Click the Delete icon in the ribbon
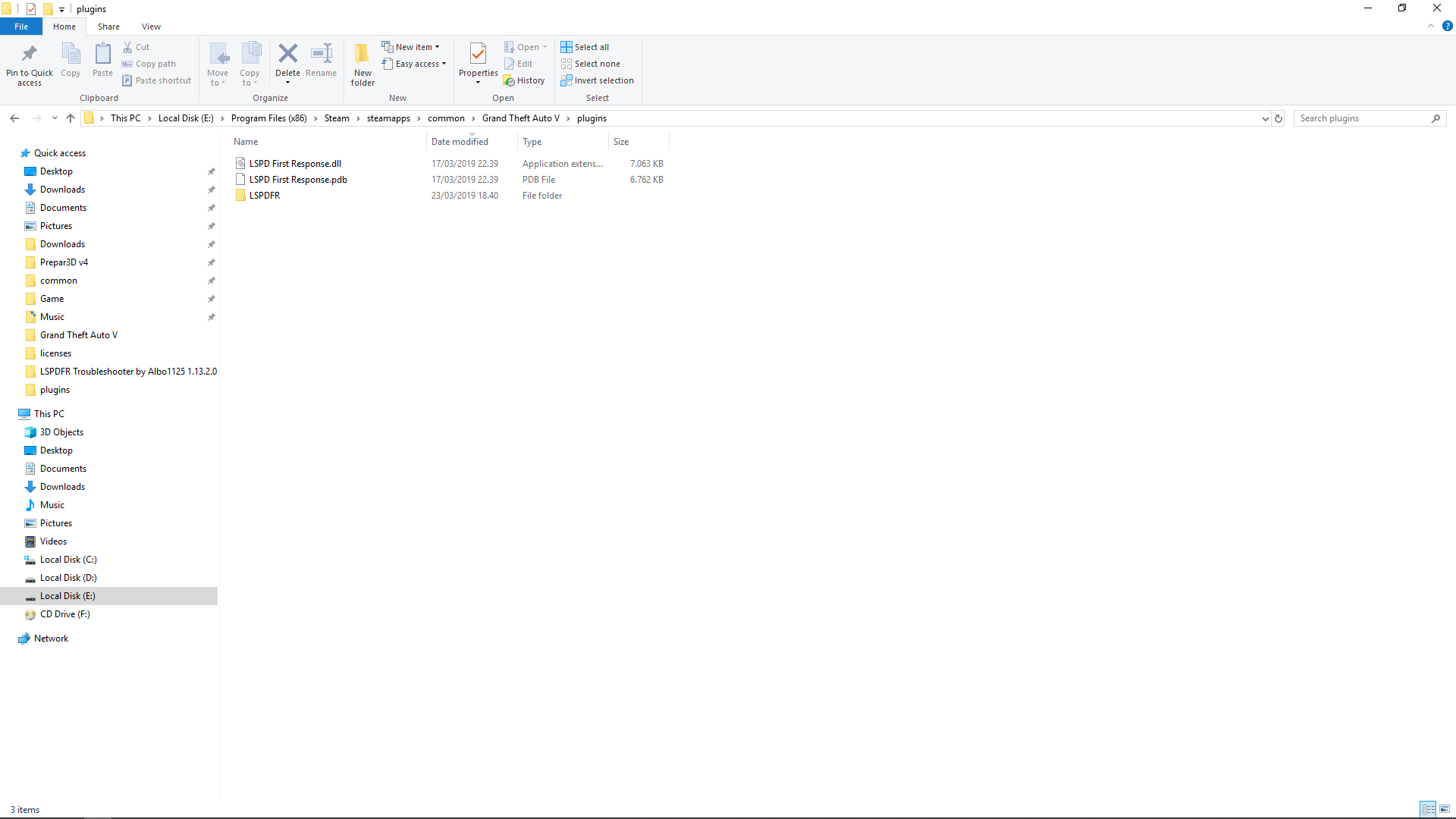 (287, 55)
